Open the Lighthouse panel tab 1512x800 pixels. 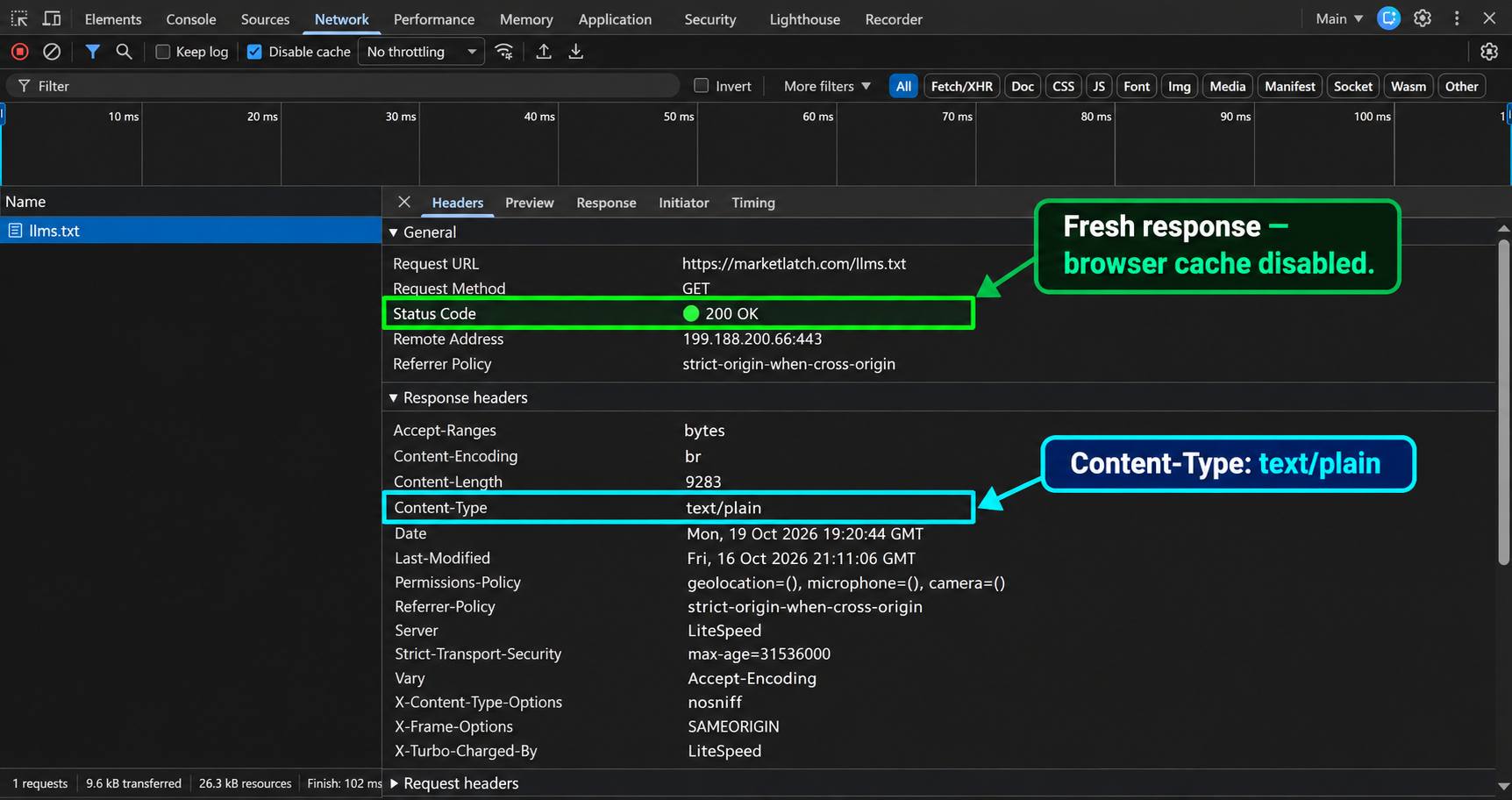[804, 19]
